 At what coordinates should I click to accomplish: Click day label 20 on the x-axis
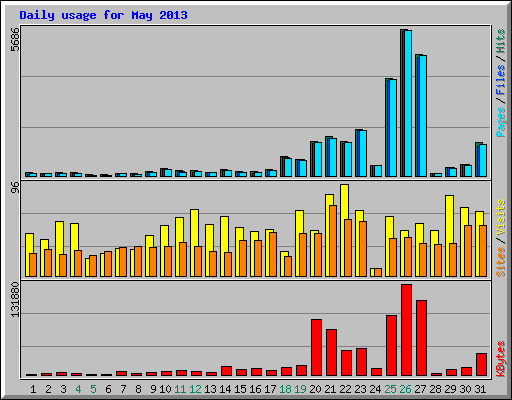pos(315,389)
